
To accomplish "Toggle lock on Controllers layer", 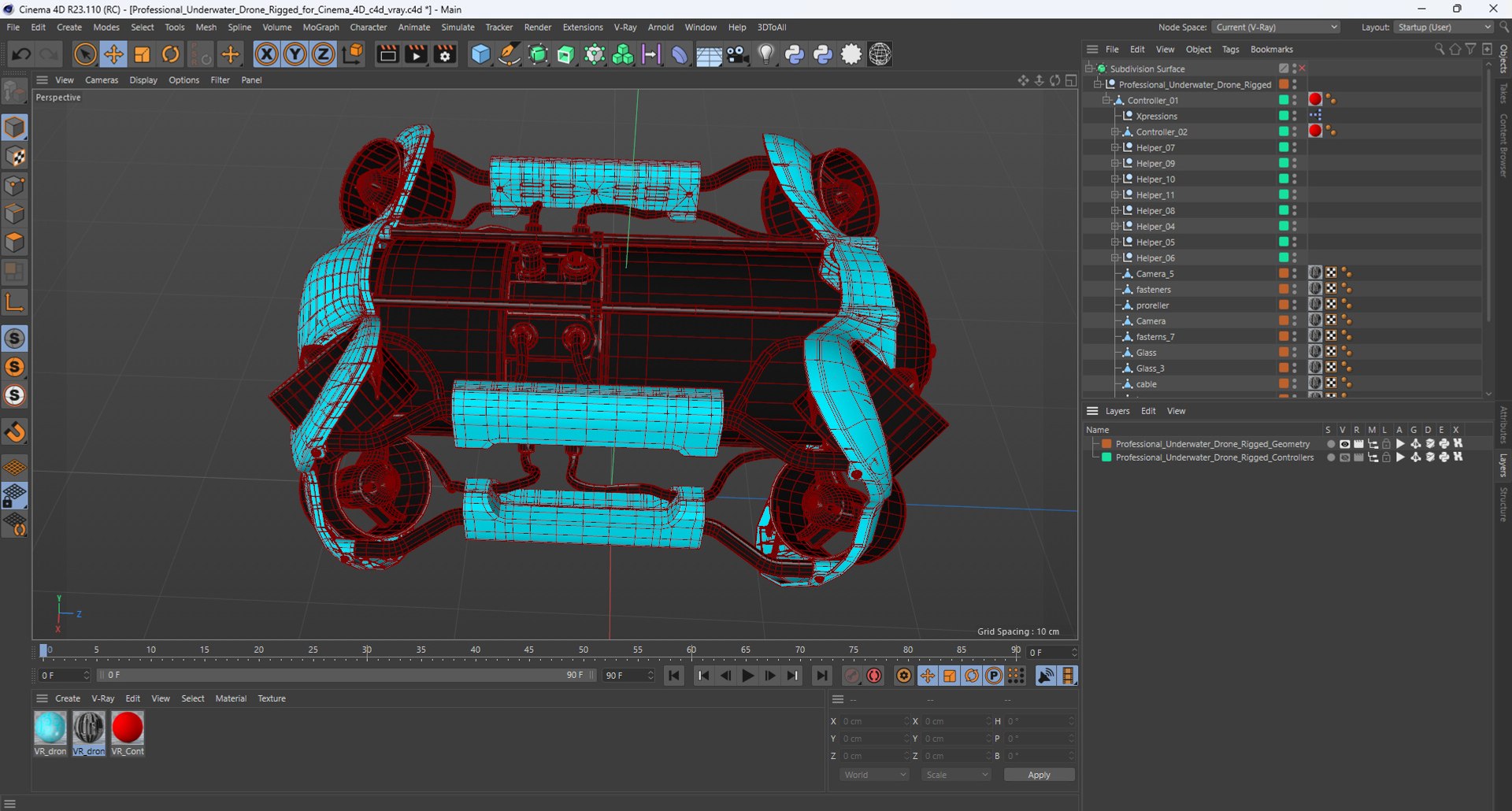I will (x=1386, y=457).
